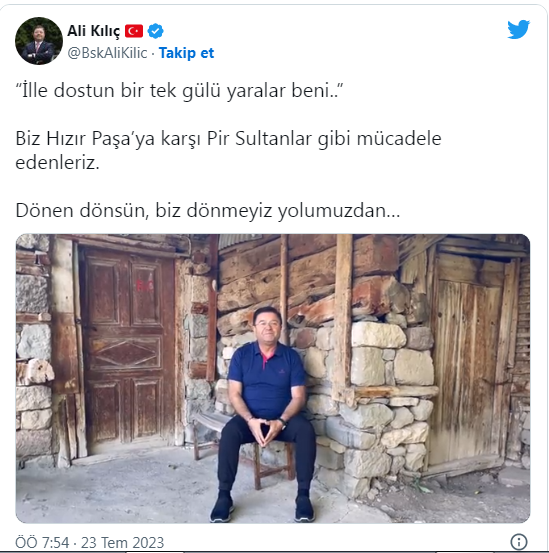Click the man's black sneakers in photo
The width and height of the screenshot is (549, 553).
coord(262,507)
